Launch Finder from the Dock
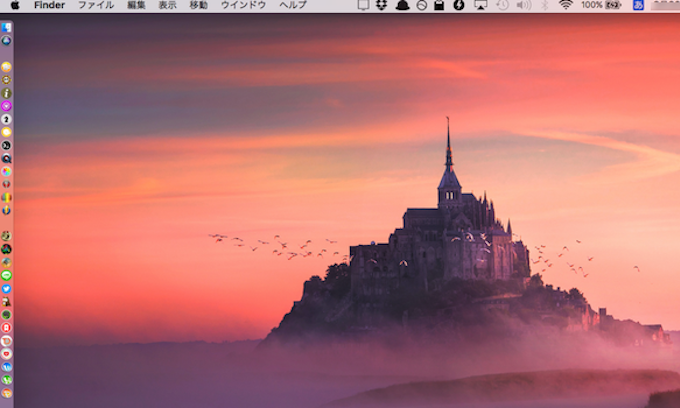Screen dimensions: 680x408 click(x=7, y=27)
